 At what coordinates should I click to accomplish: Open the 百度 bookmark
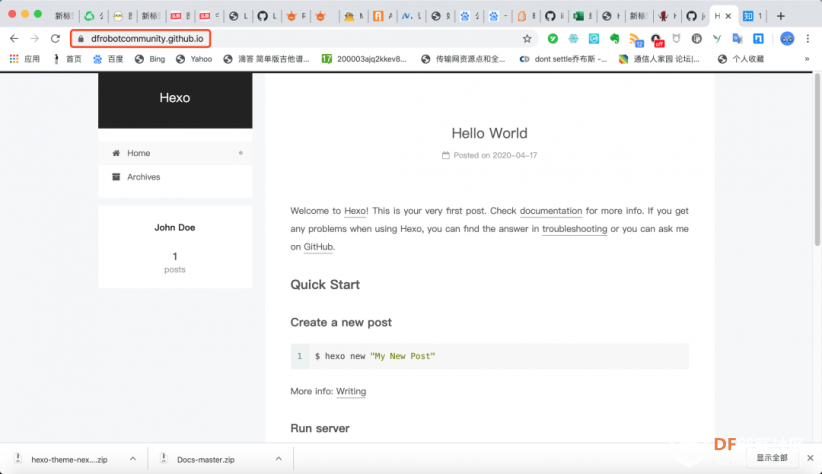108,59
